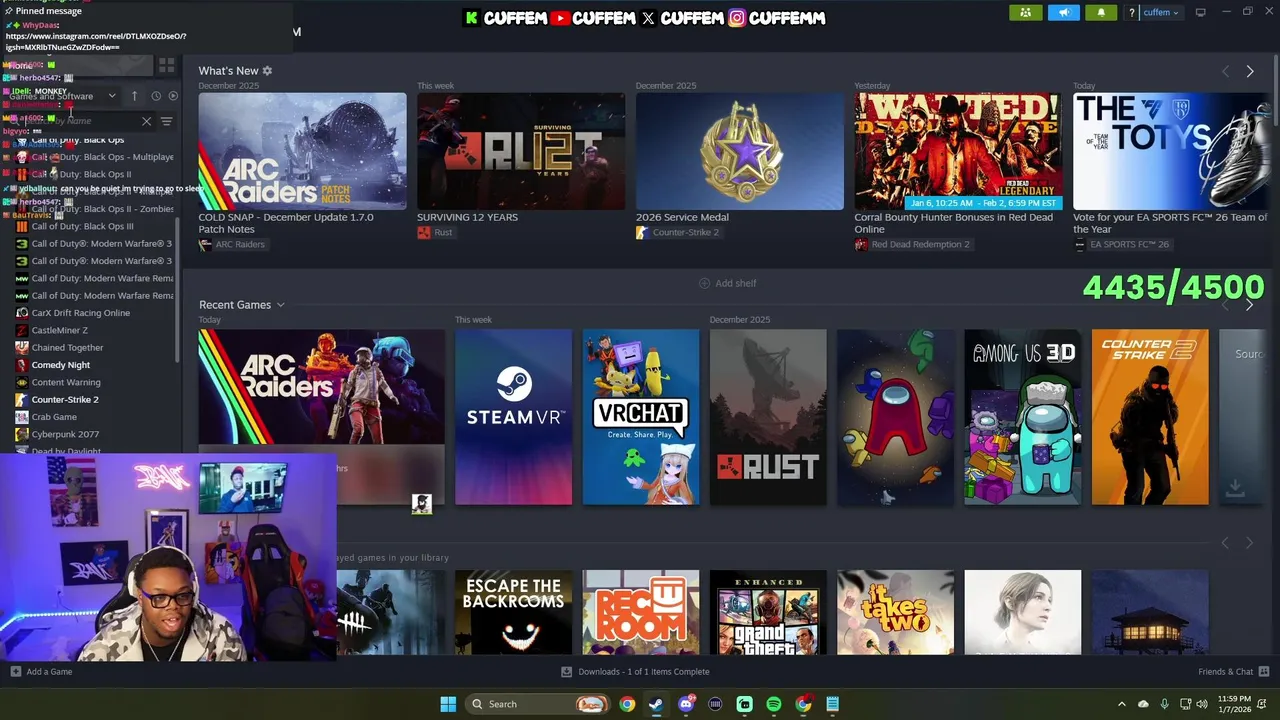This screenshot has height=720, width=1280.
Task: Open the Steam help question mark
Action: (x=1131, y=13)
